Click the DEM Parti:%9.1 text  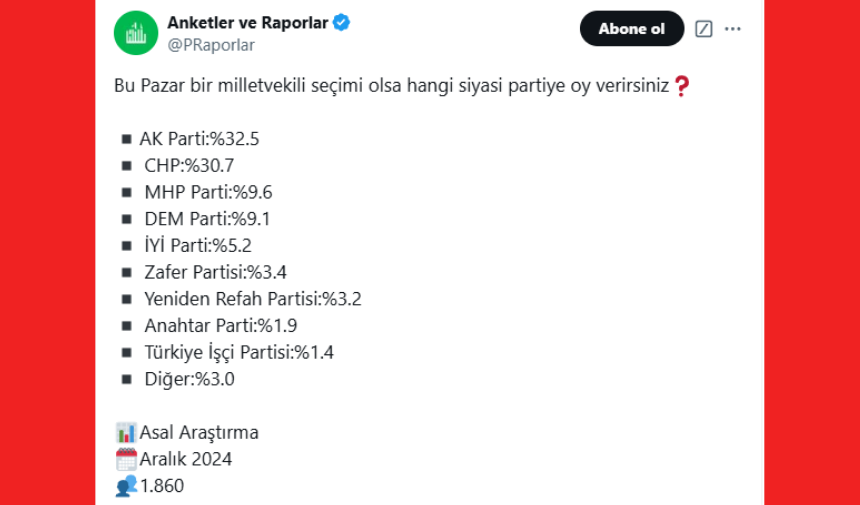(207, 219)
